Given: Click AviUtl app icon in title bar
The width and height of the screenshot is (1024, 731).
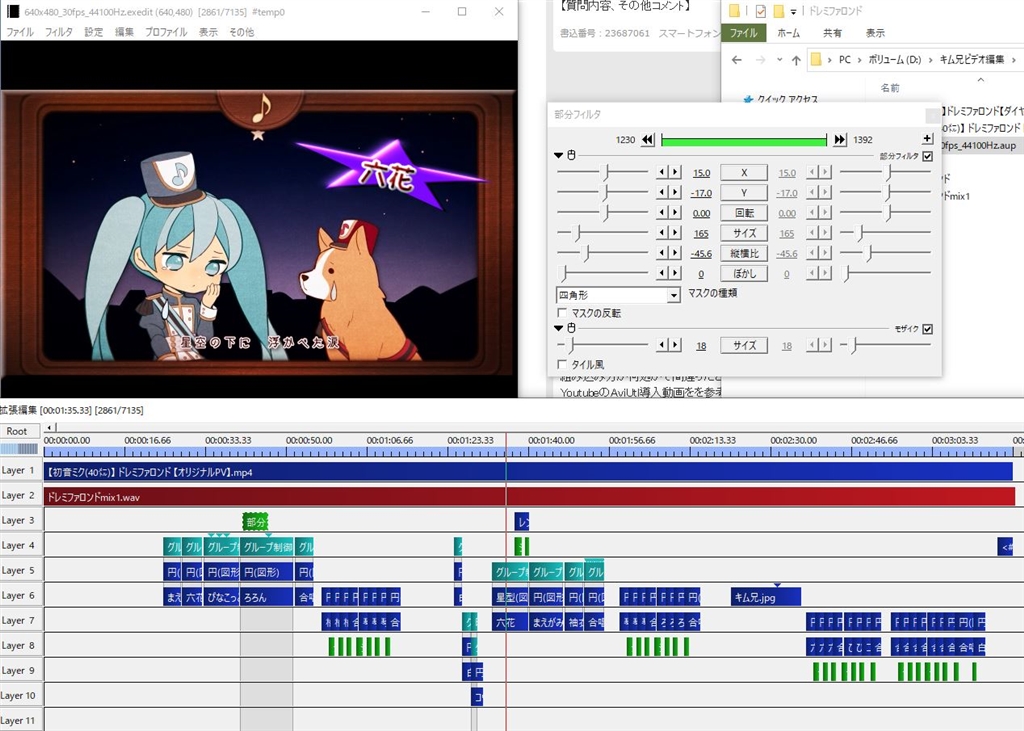Looking at the screenshot, I should [x=12, y=12].
